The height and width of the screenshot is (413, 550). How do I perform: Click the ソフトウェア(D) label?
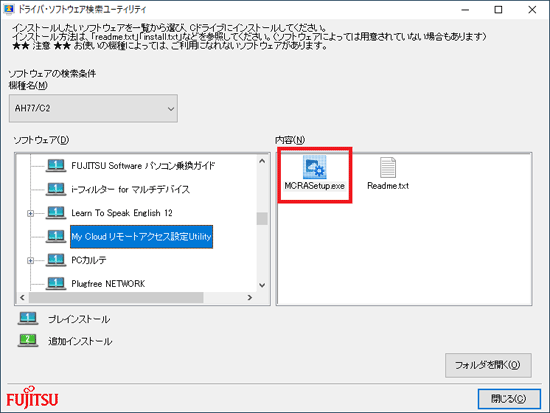tap(41, 140)
